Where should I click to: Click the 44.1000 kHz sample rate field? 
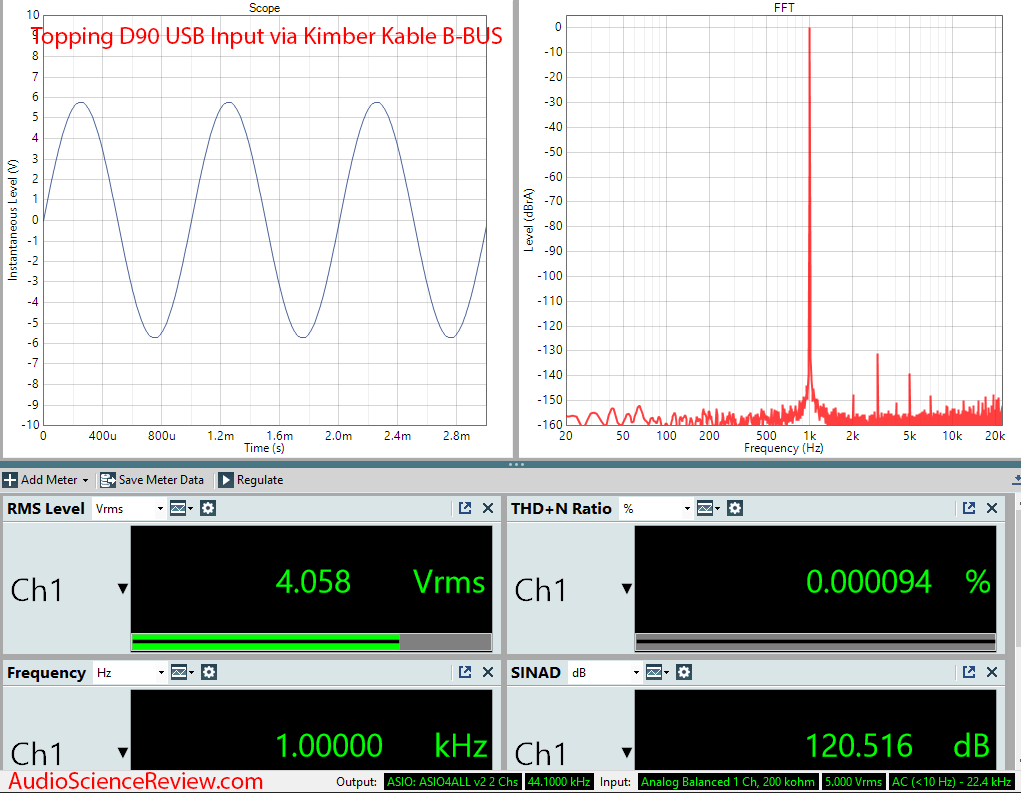pyautogui.click(x=559, y=781)
